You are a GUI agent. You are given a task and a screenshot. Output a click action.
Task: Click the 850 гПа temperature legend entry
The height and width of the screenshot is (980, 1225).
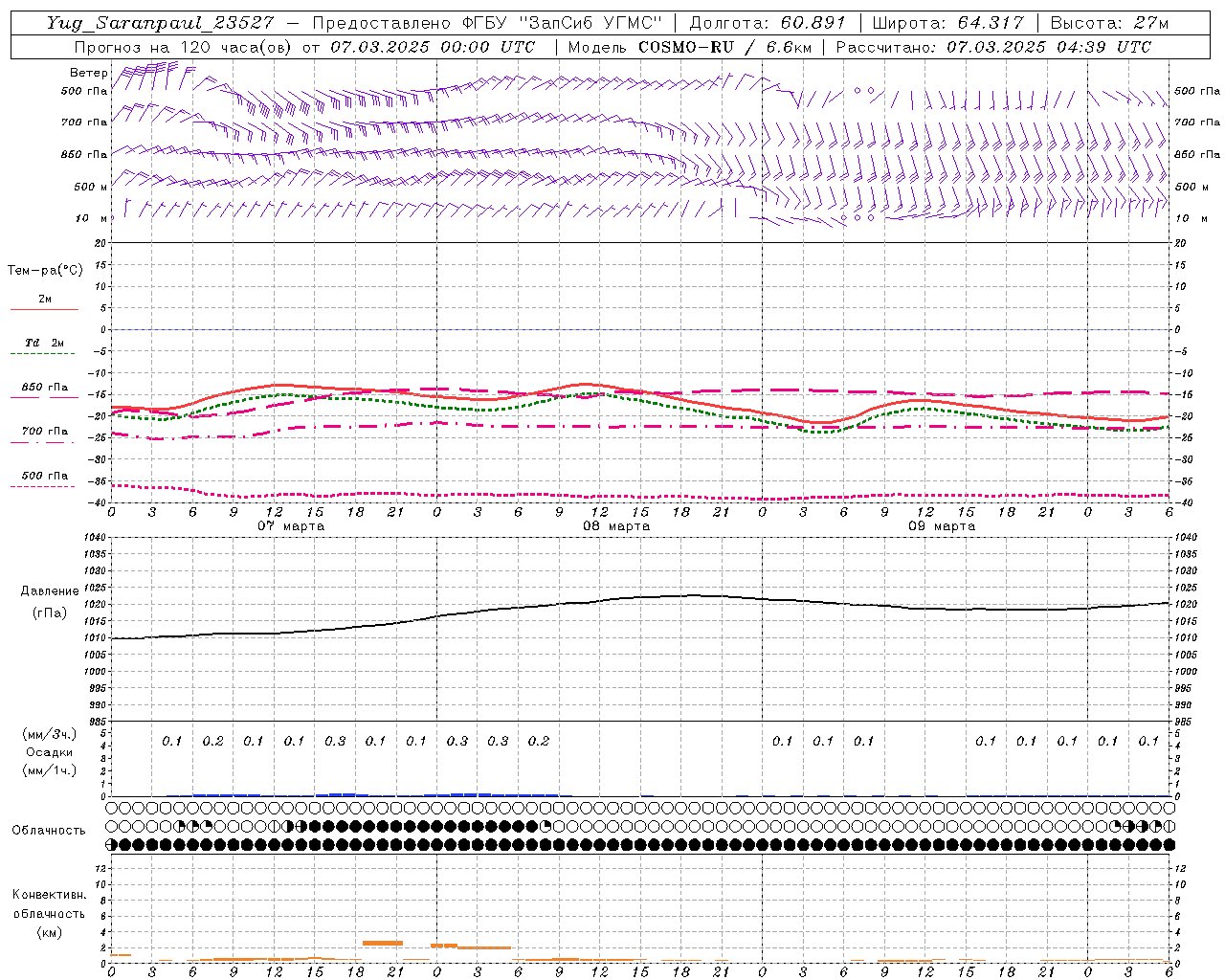click(45, 387)
